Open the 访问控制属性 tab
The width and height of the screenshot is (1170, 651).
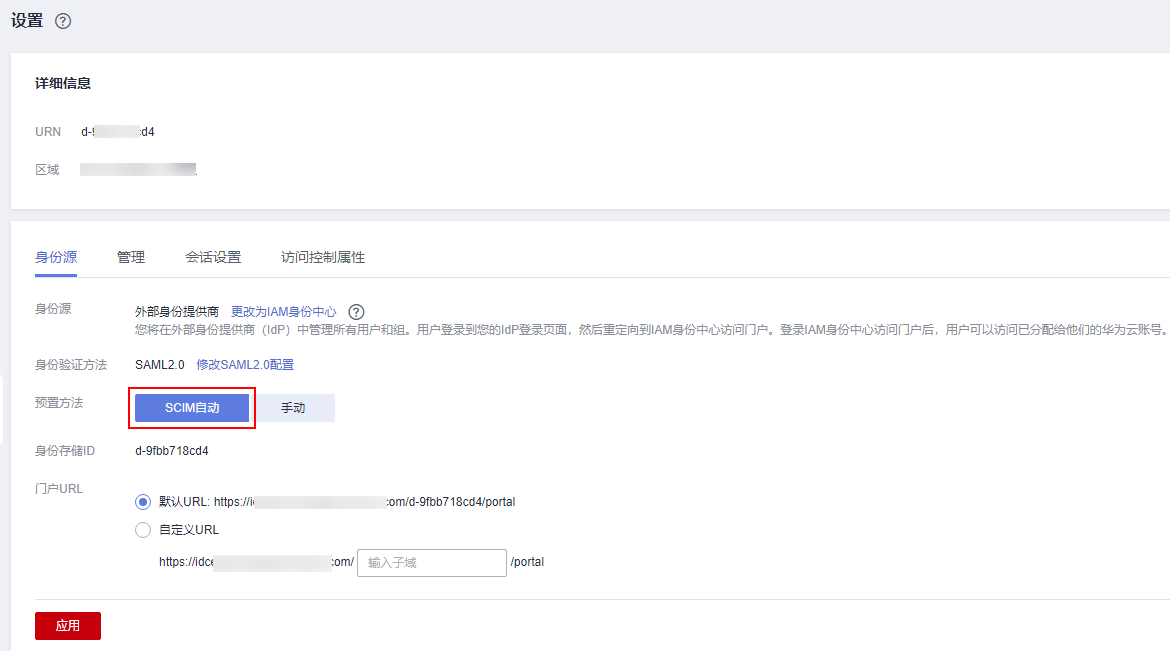pyautogui.click(x=323, y=258)
